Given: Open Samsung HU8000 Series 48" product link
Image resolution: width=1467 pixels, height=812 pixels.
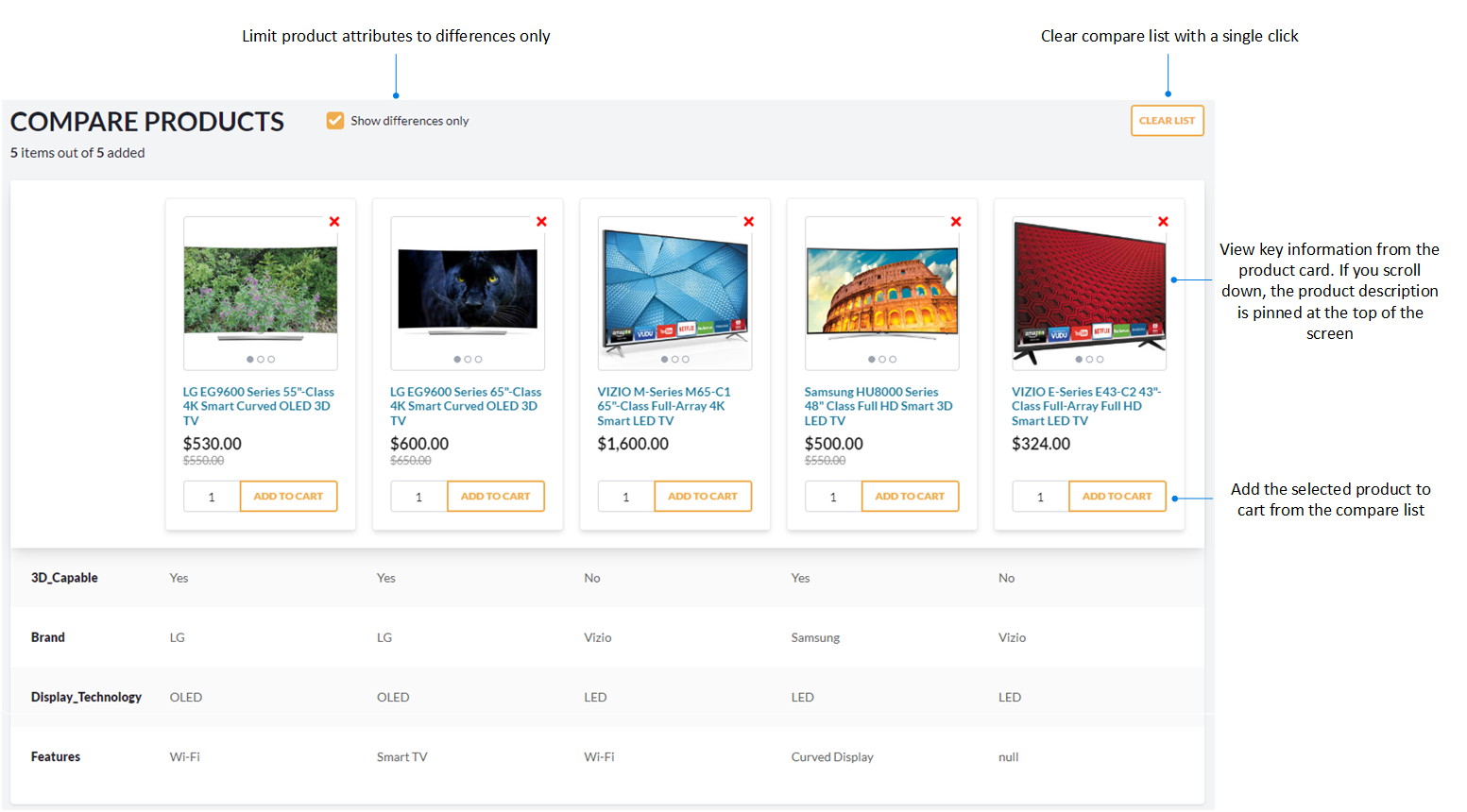Looking at the screenshot, I should (x=878, y=406).
